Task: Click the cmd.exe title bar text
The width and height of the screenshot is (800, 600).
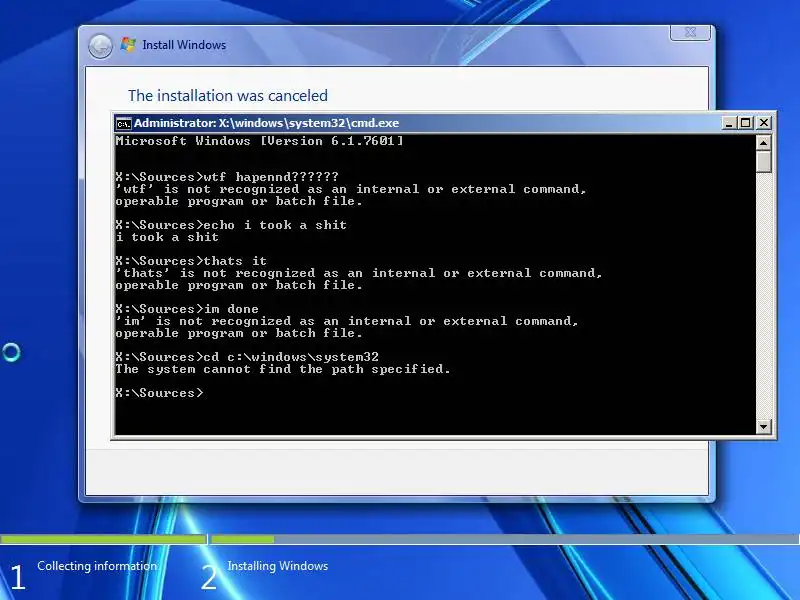Action: 266,123
